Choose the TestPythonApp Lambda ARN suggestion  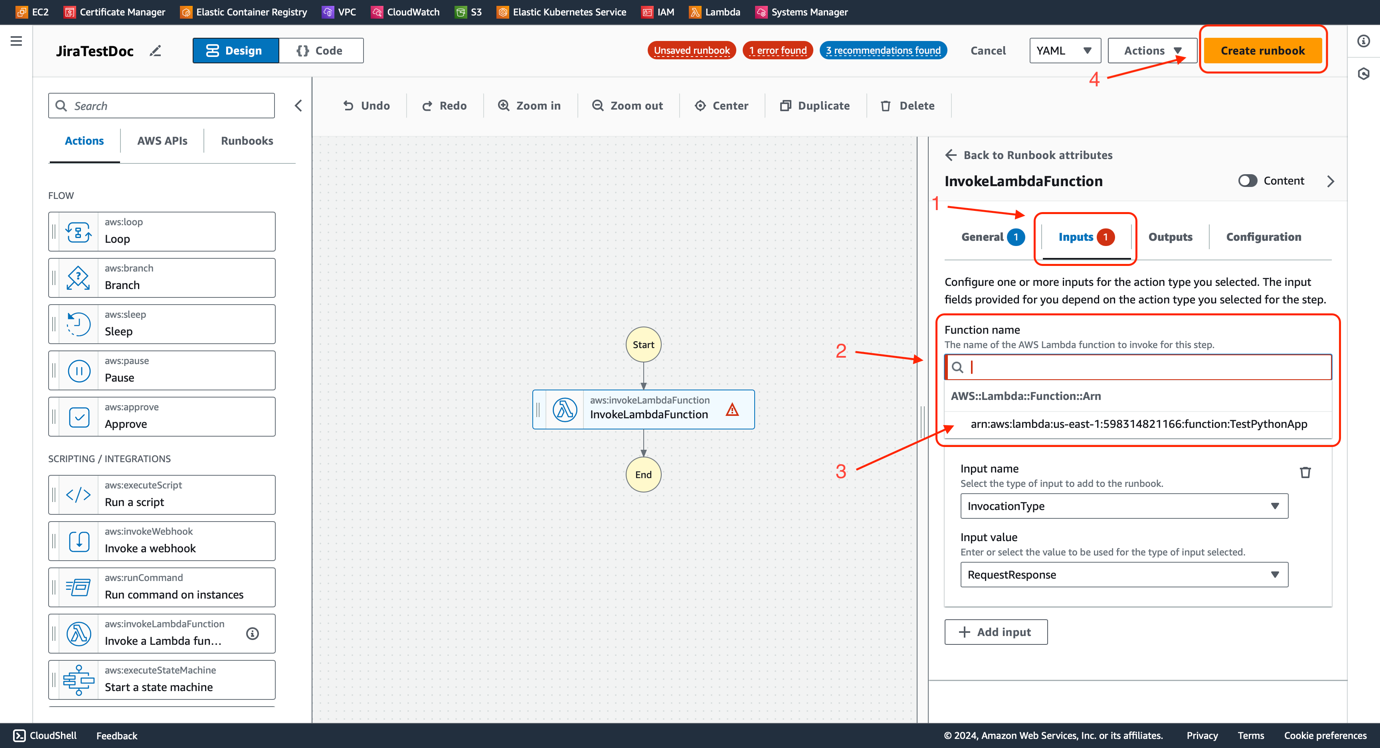click(x=1138, y=424)
